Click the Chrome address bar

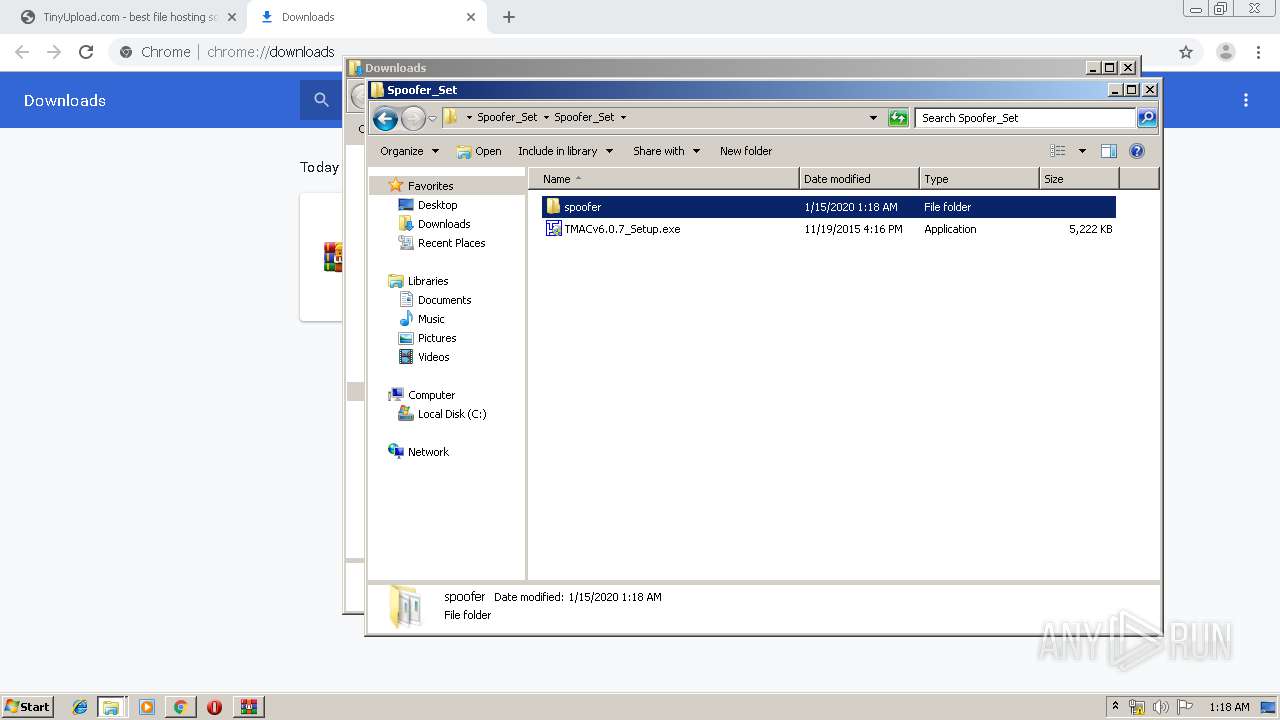[x=640, y=52]
